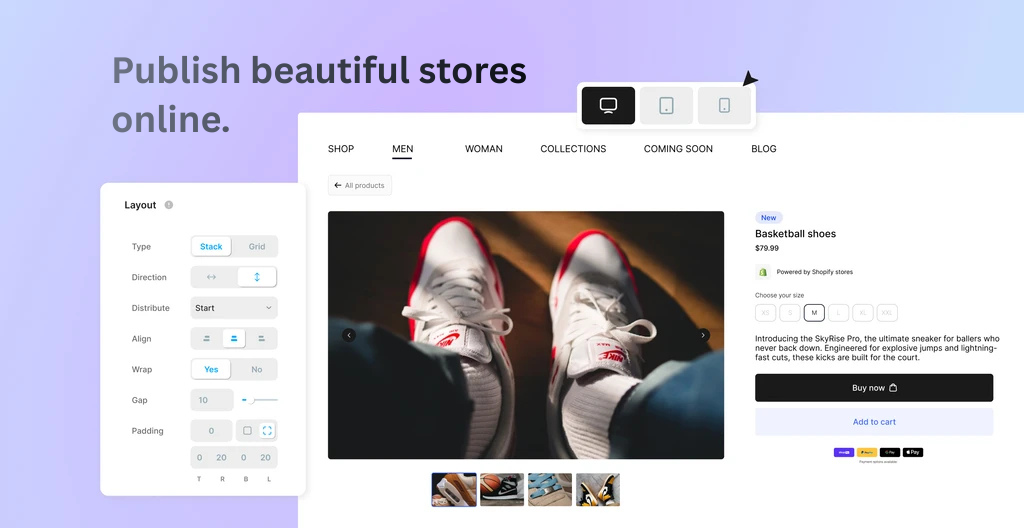Select the basketball sneaker thumbnail
The height and width of the screenshot is (528, 1024).
click(x=502, y=489)
